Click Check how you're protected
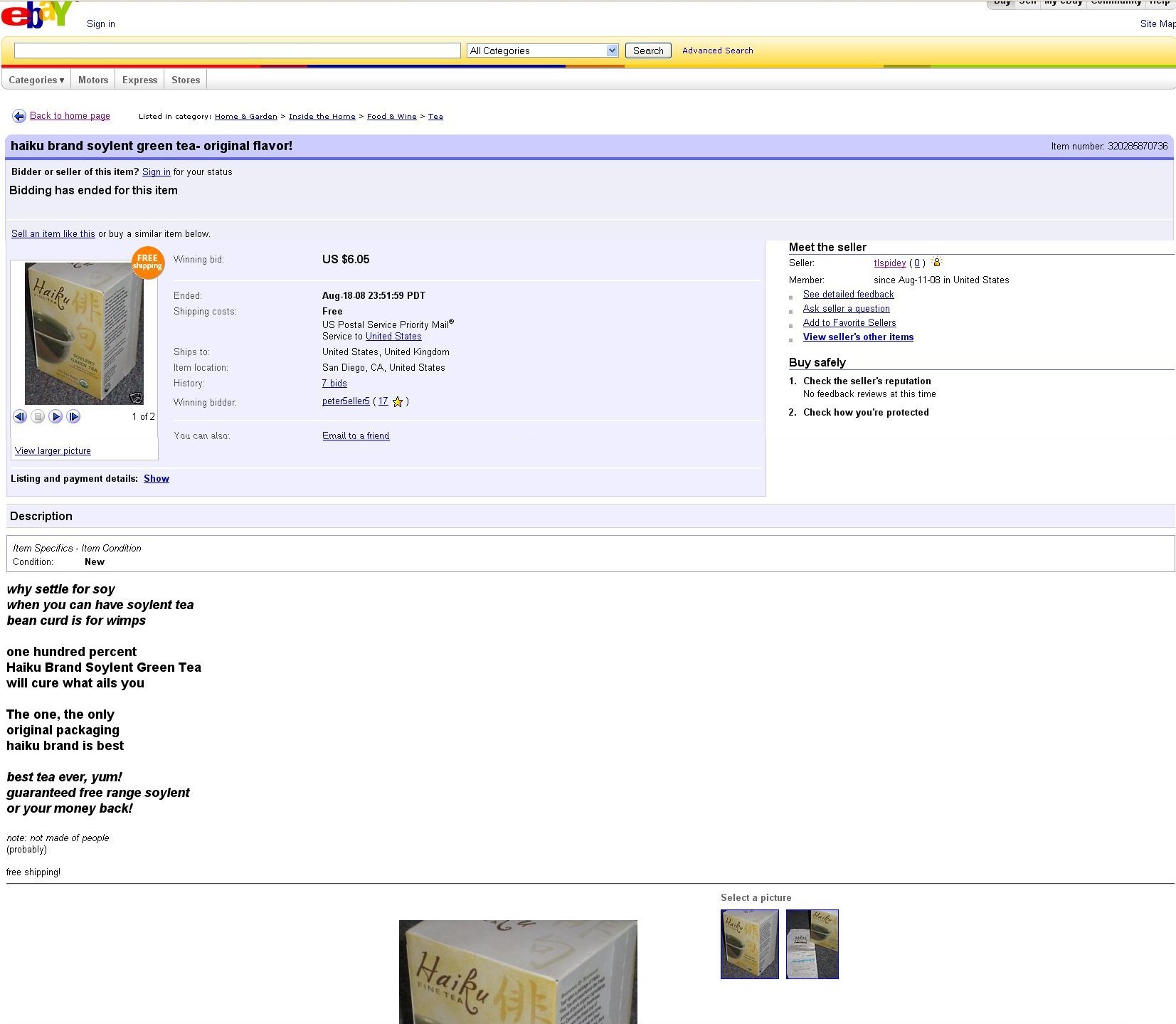This screenshot has width=1176, height=1024. pos(866,412)
